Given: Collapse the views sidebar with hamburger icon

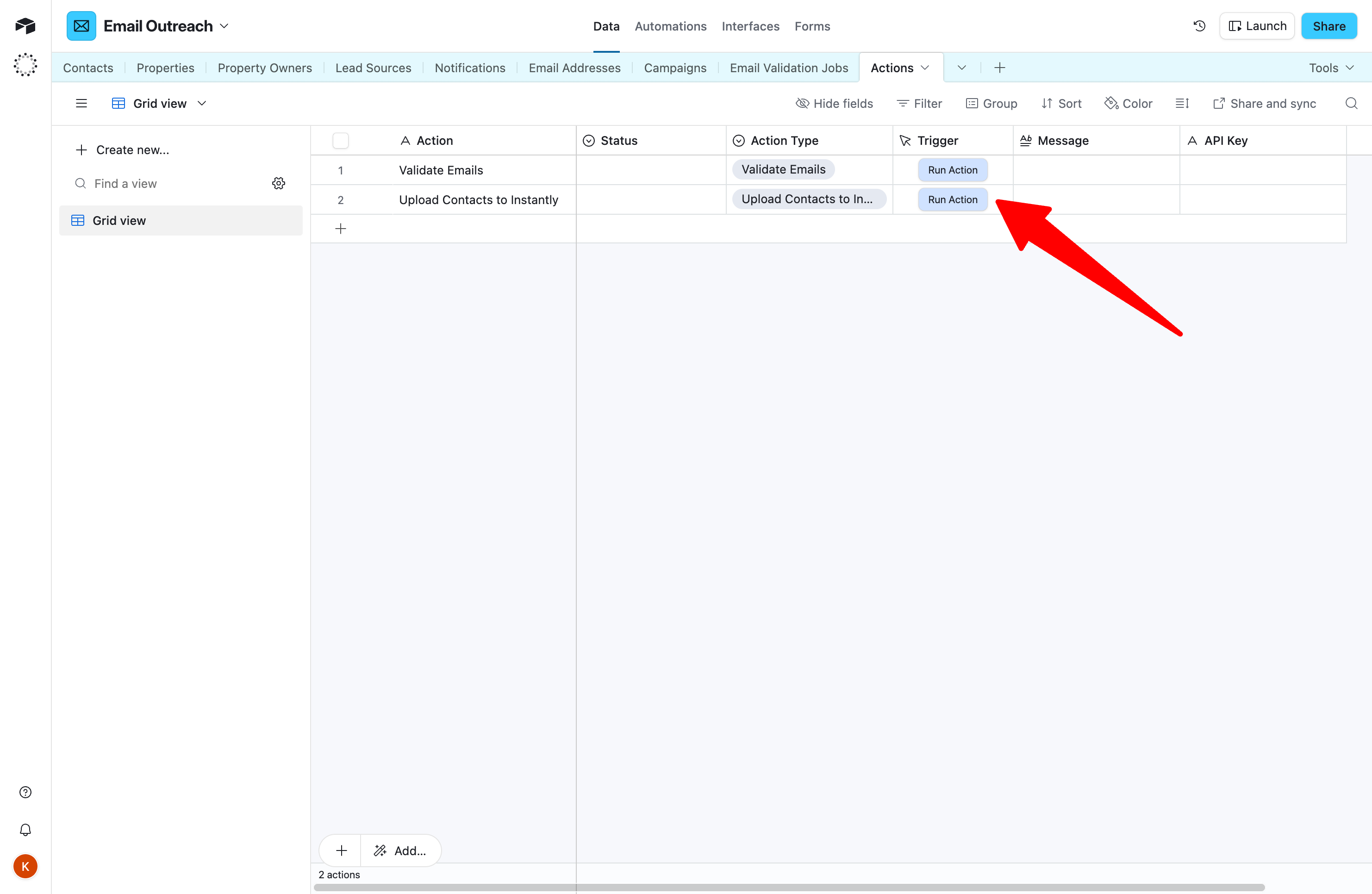Looking at the screenshot, I should click(x=81, y=103).
